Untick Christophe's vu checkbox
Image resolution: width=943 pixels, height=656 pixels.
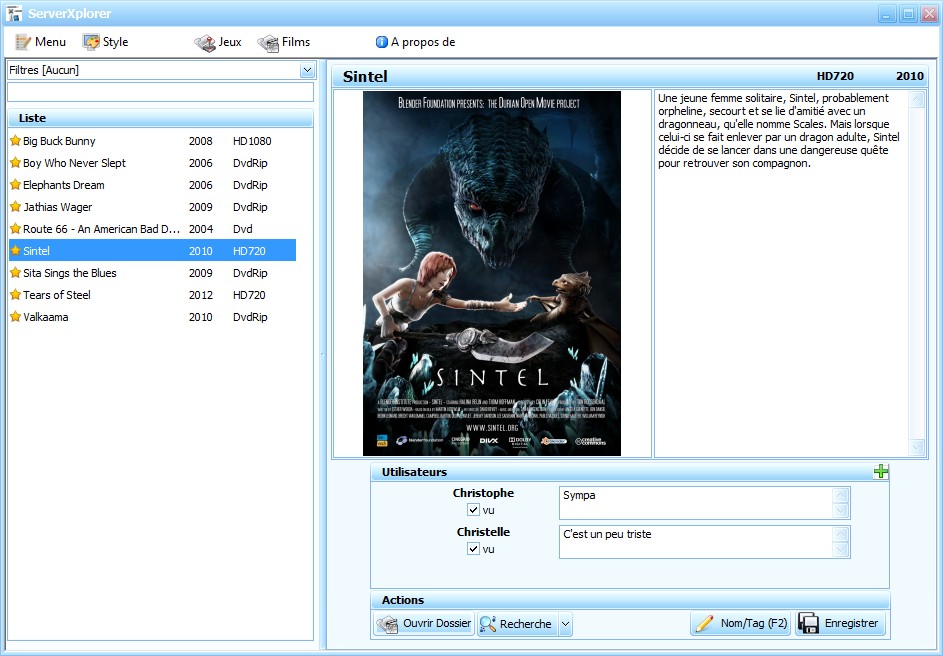pyautogui.click(x=473, y=510)
